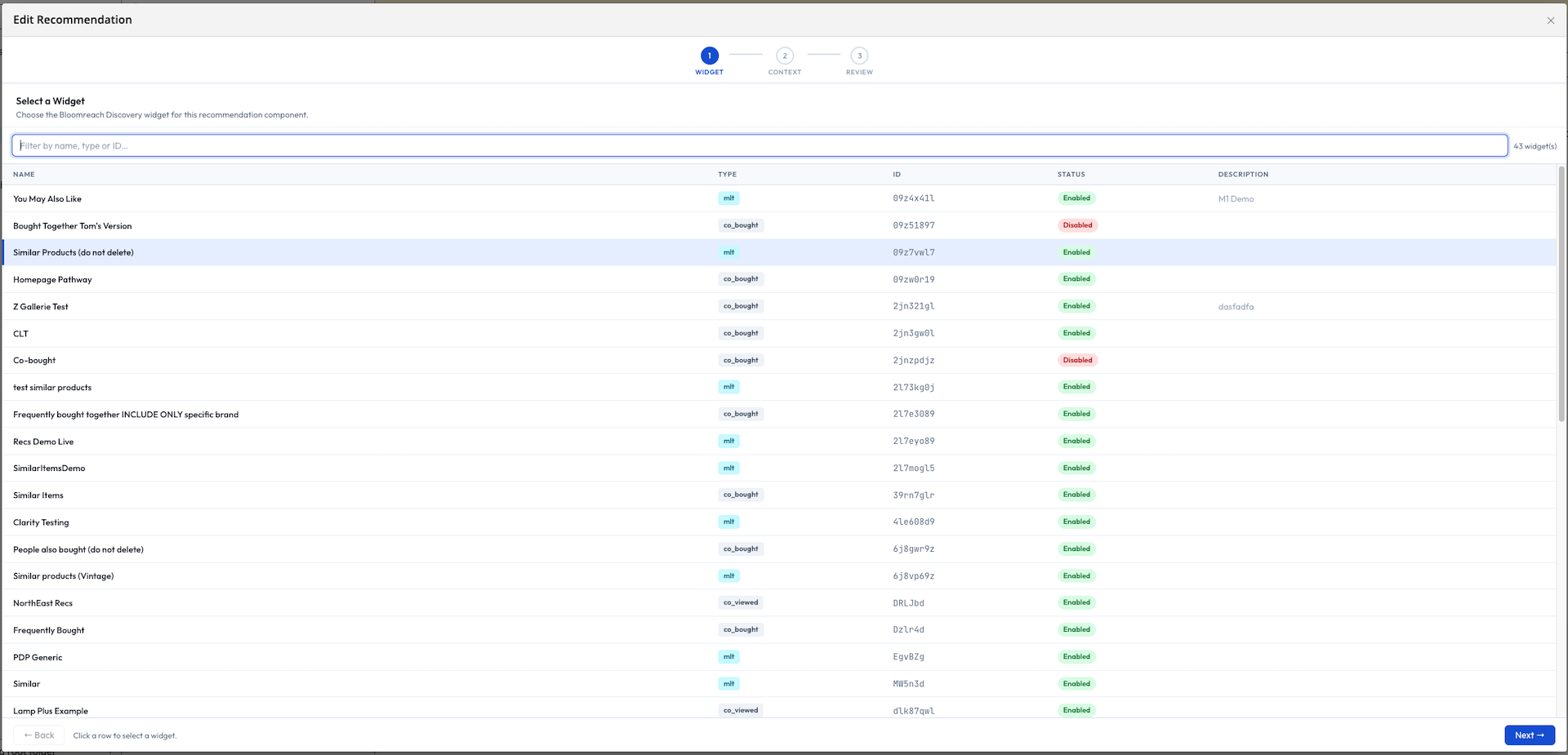
Task: Click Disabled badge on Bought Together row
Action: (x=1077, y=225)
